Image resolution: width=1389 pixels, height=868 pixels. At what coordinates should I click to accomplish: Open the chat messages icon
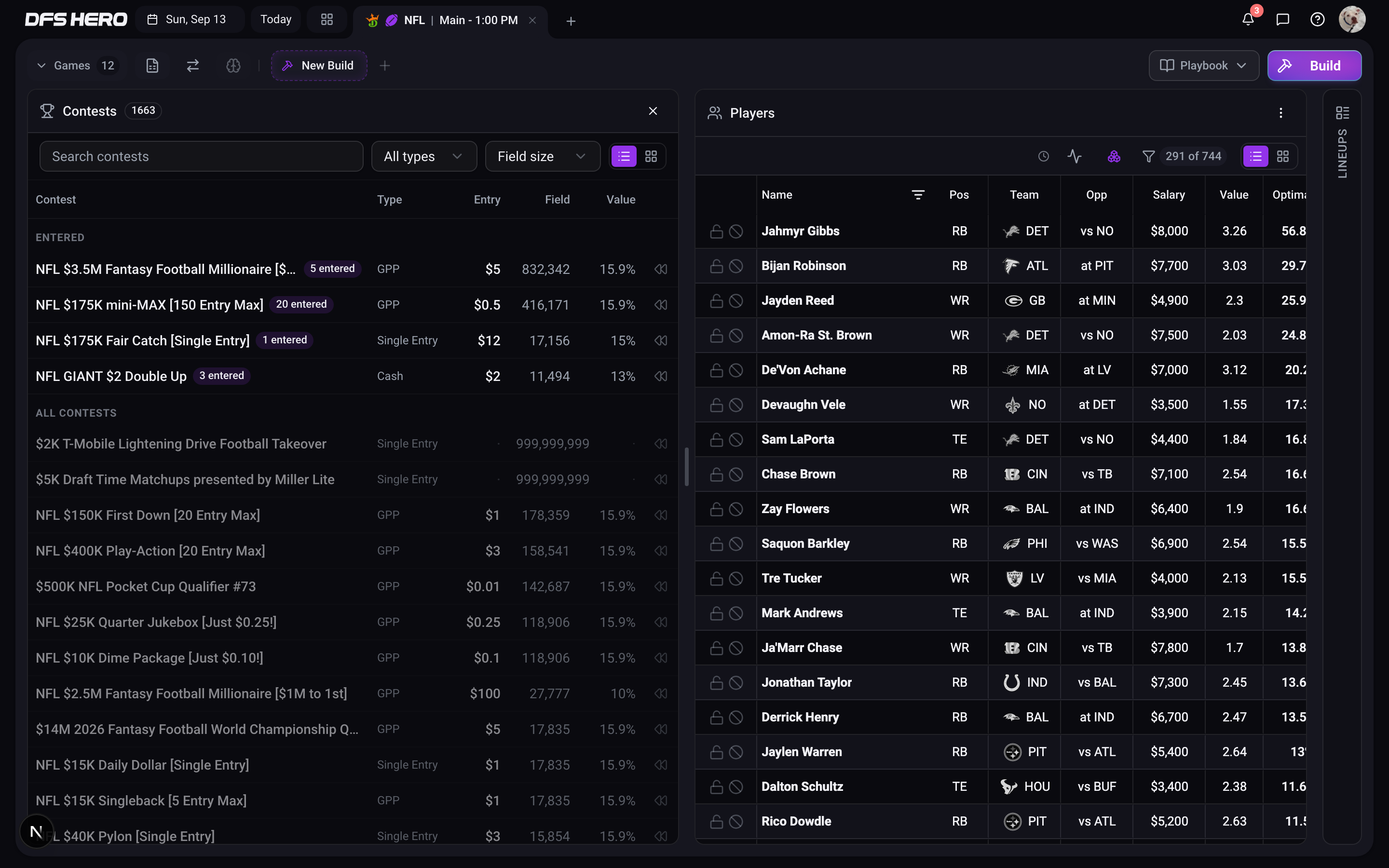click(1282, 19)
